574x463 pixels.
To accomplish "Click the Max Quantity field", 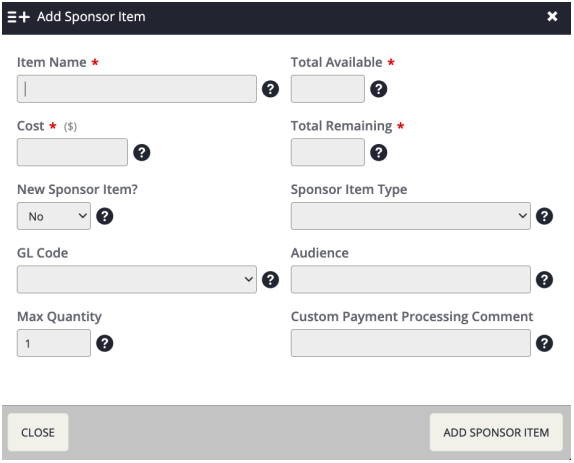I will 54,343.
